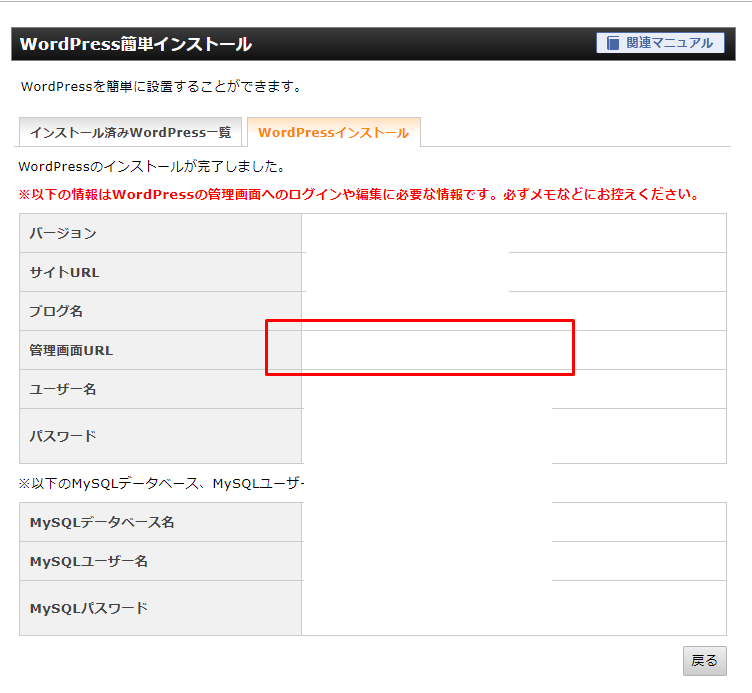Click the WordPress簡単インストール header title
Image resolution: width=752 pixels, height=693 pixels.
point(136,44)
